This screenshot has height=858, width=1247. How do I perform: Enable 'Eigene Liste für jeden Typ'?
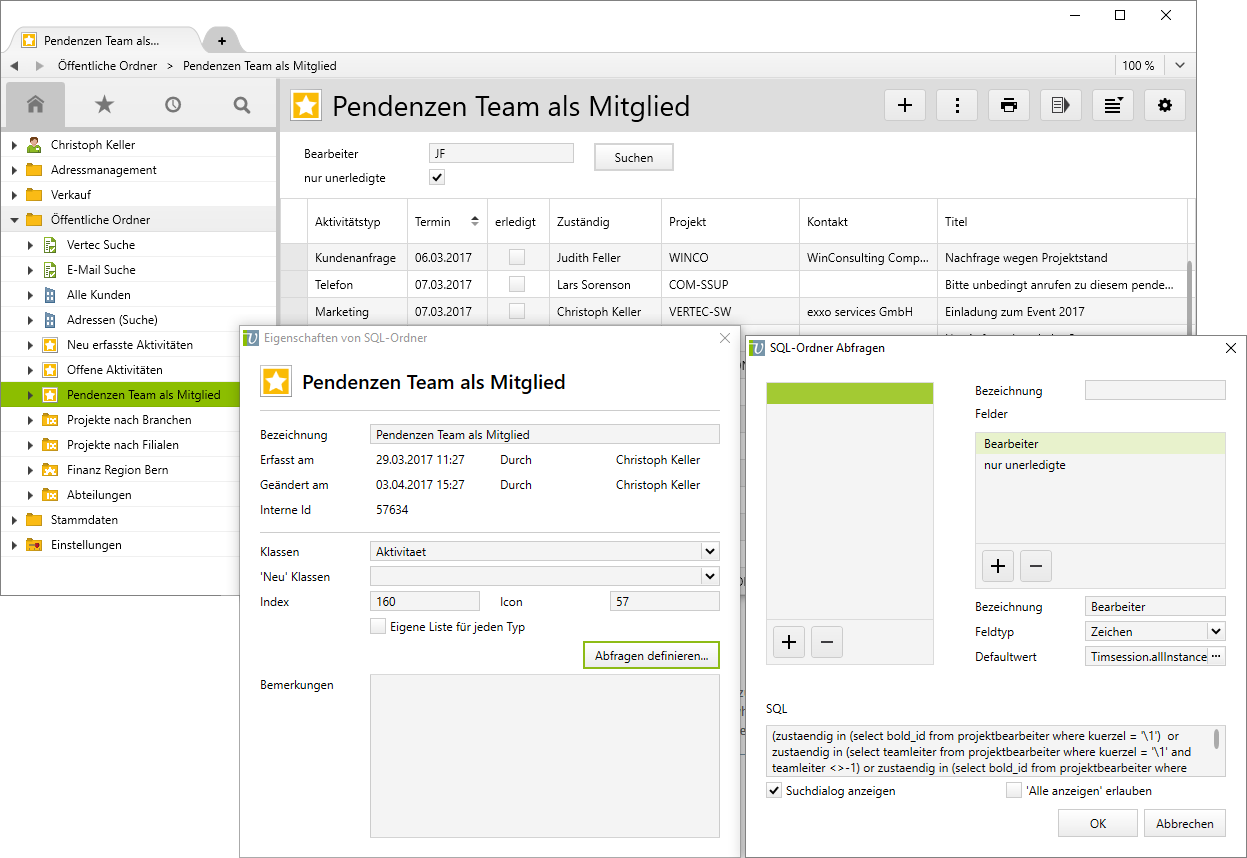pyautogui.click(x=378, y=627)
